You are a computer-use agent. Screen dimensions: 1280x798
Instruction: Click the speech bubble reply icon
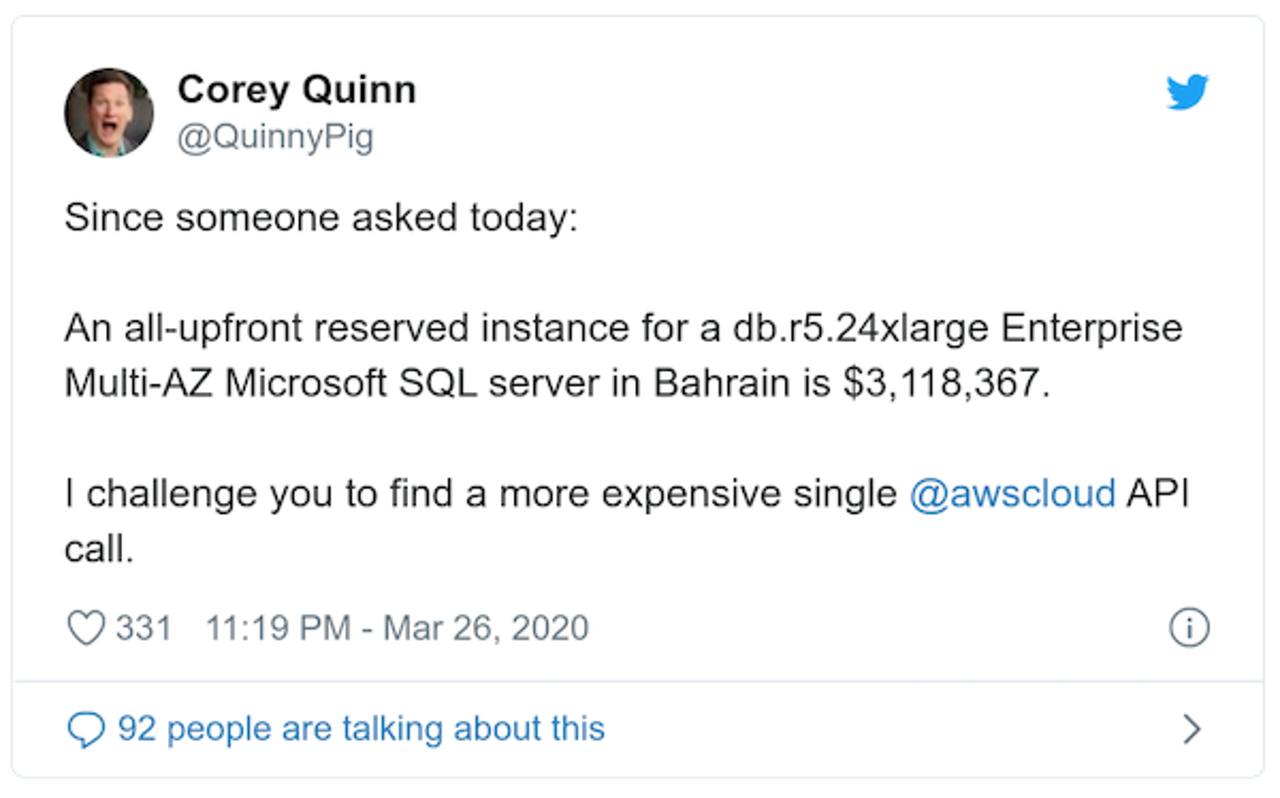click(85, 729)
